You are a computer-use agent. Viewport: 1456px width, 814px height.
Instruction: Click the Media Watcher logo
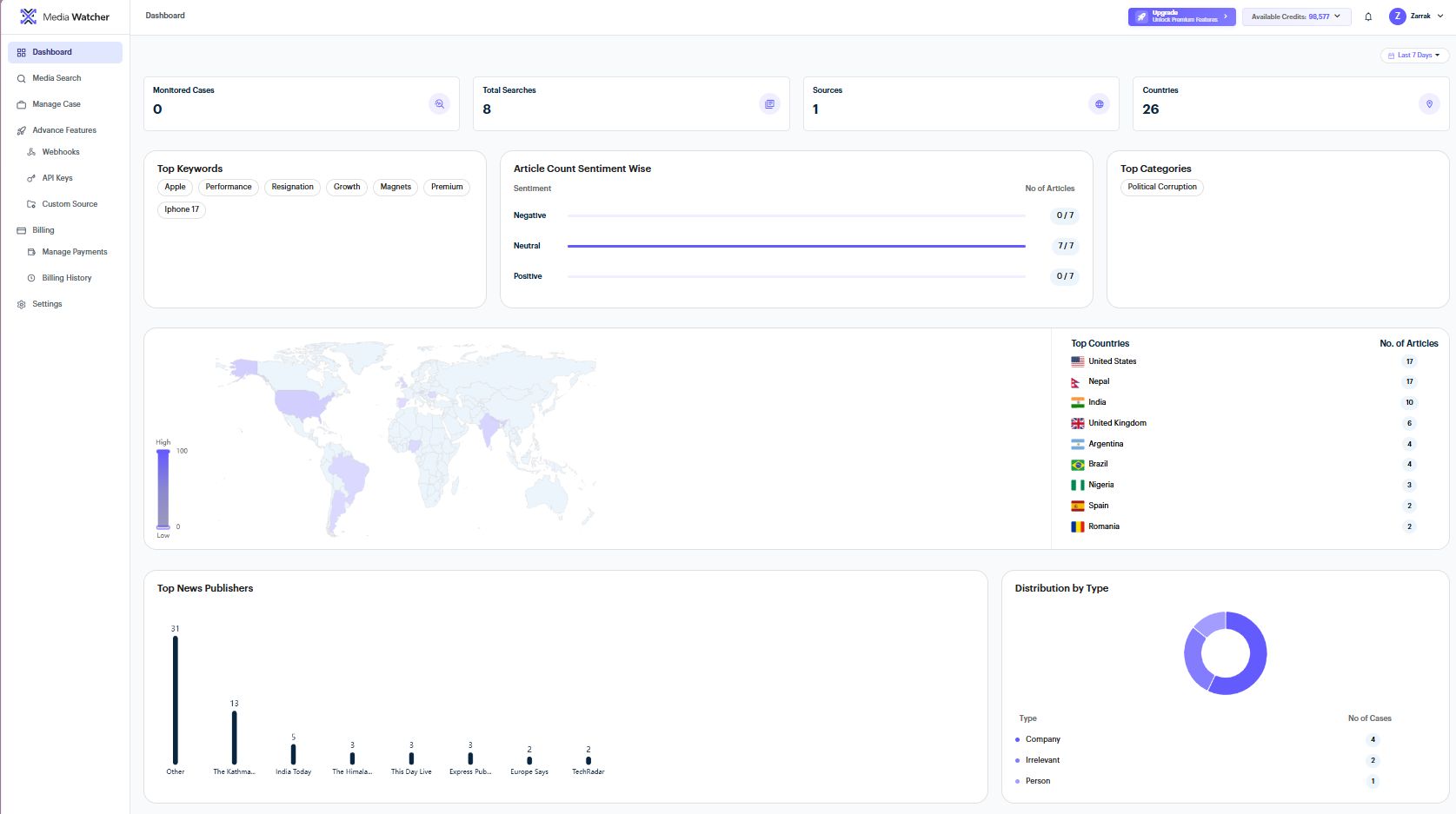pyautogui.click(x=29, y=17)
